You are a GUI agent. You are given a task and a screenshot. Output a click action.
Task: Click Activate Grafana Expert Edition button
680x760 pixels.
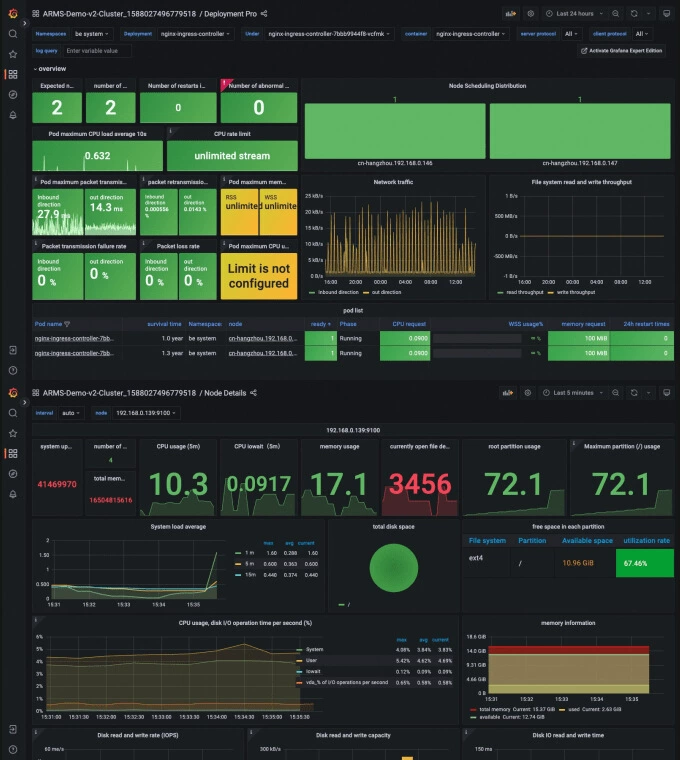[x=621, y=50]
